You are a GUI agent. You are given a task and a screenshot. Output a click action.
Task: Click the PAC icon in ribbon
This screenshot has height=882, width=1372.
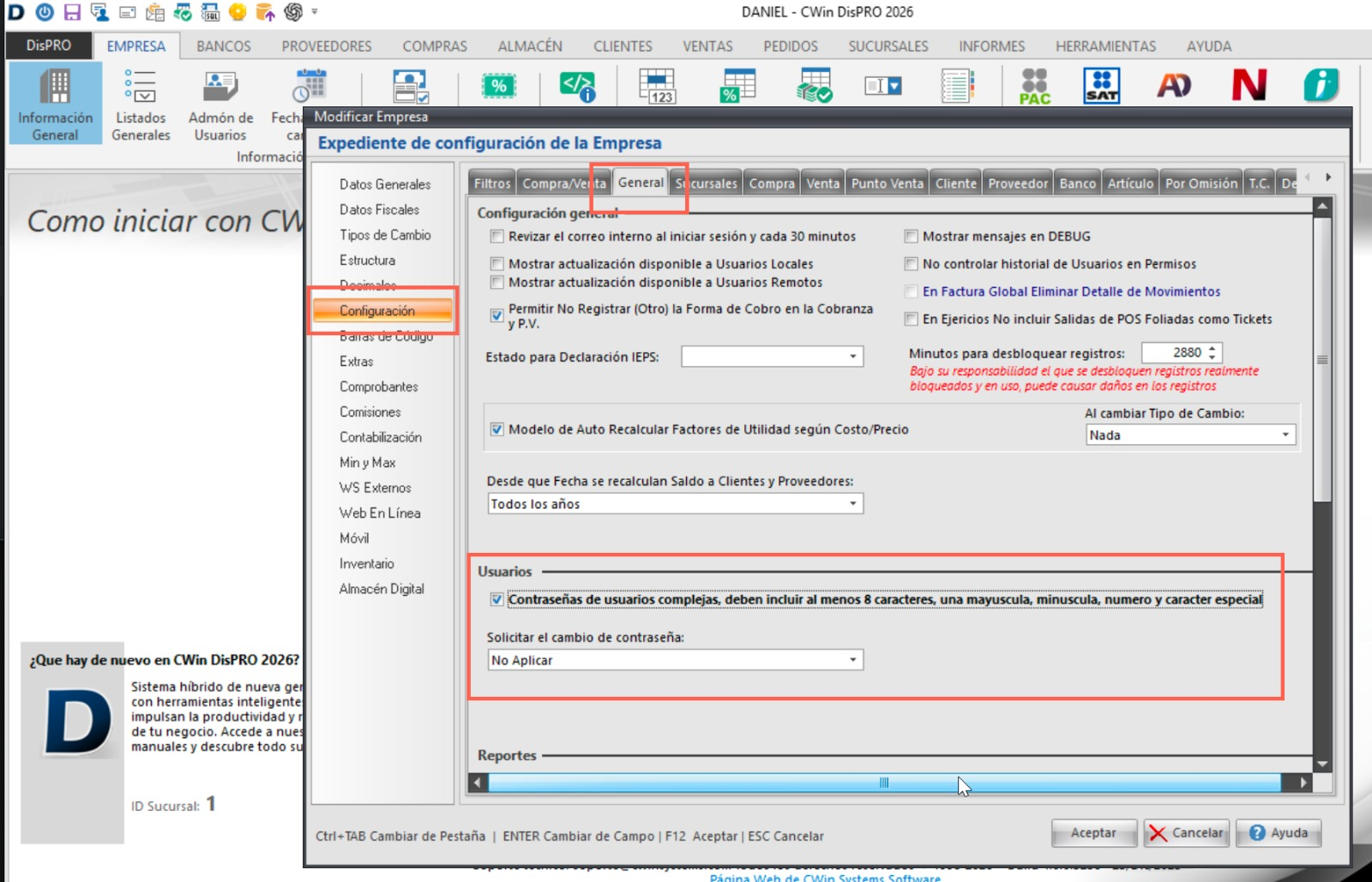tap(1034, 86)
